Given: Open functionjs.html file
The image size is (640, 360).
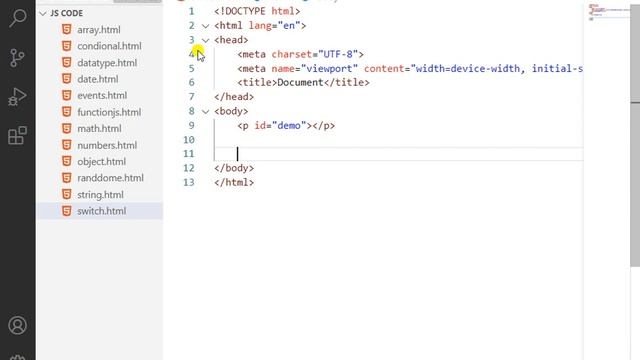Looking at the screenshot, I should 109,112.
